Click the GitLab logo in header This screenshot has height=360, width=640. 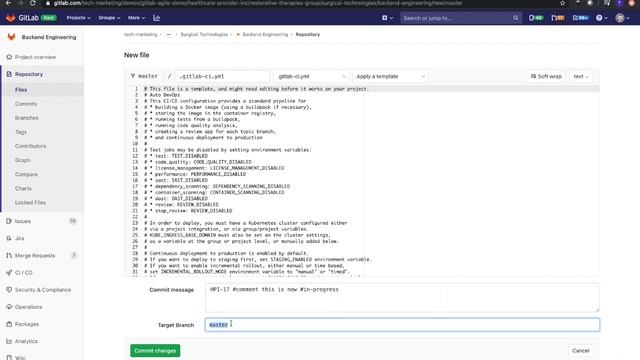(x=22, y=18)
